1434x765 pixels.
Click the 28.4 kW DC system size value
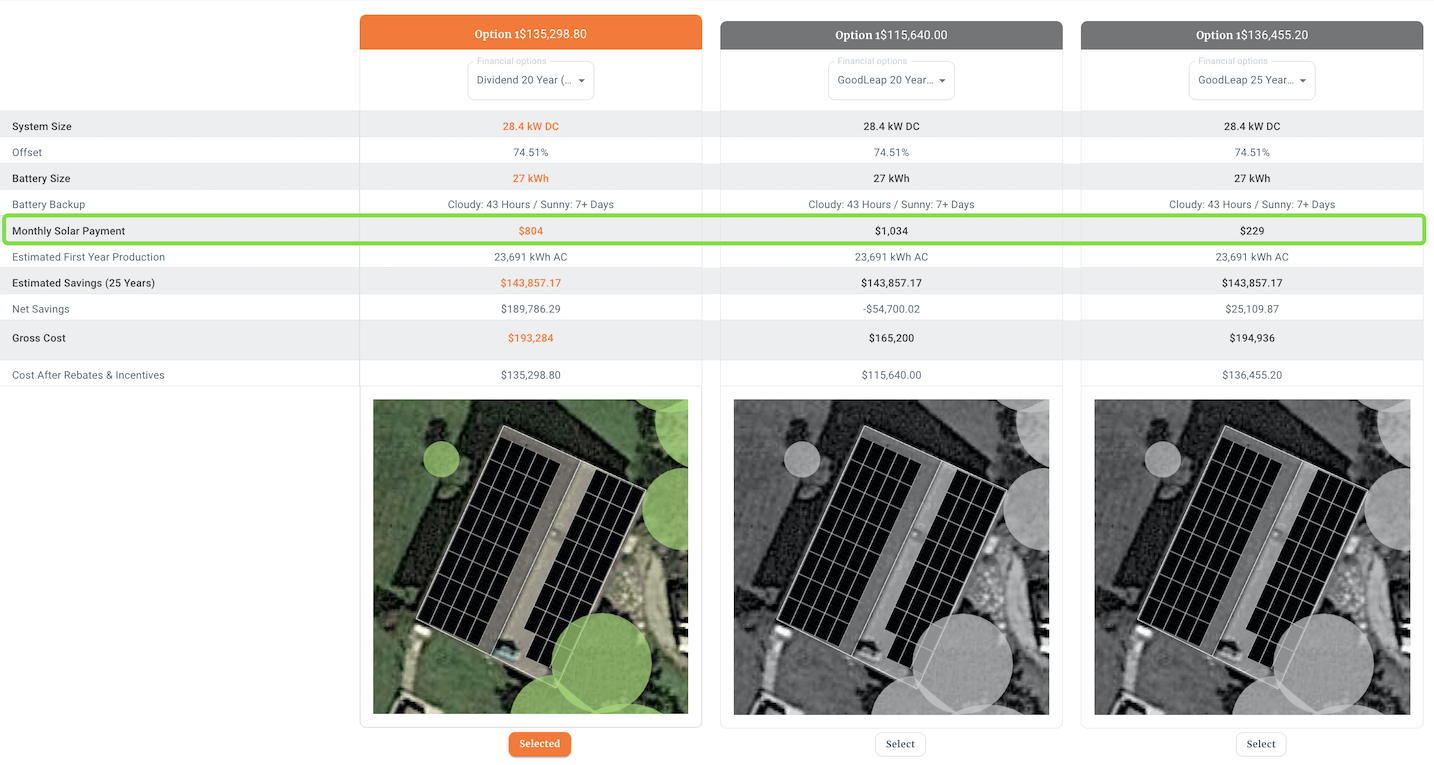(x=530, y=126)
